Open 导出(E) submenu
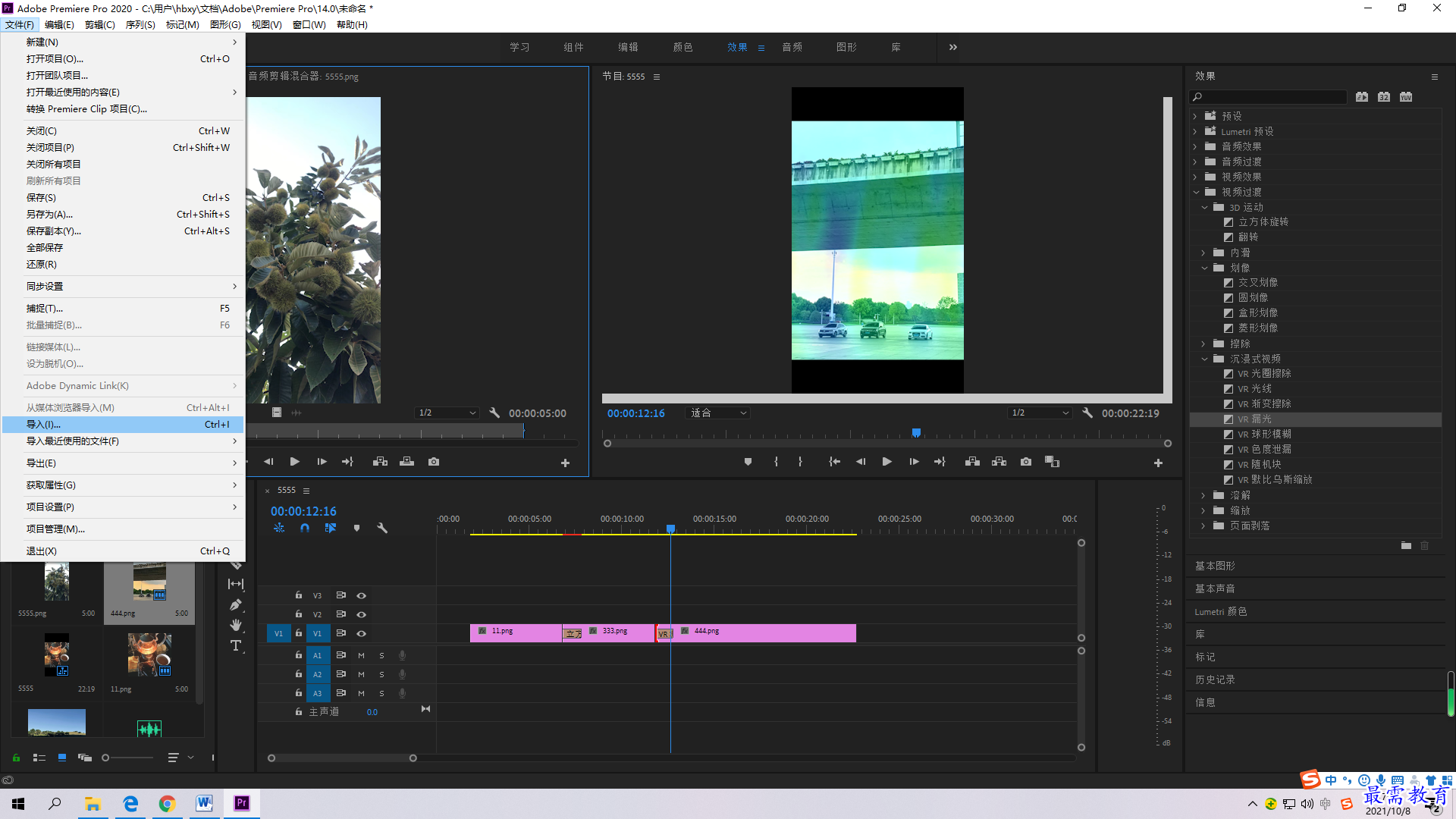The width and height of the screenshot is (1456, 819). click(123, 463)
